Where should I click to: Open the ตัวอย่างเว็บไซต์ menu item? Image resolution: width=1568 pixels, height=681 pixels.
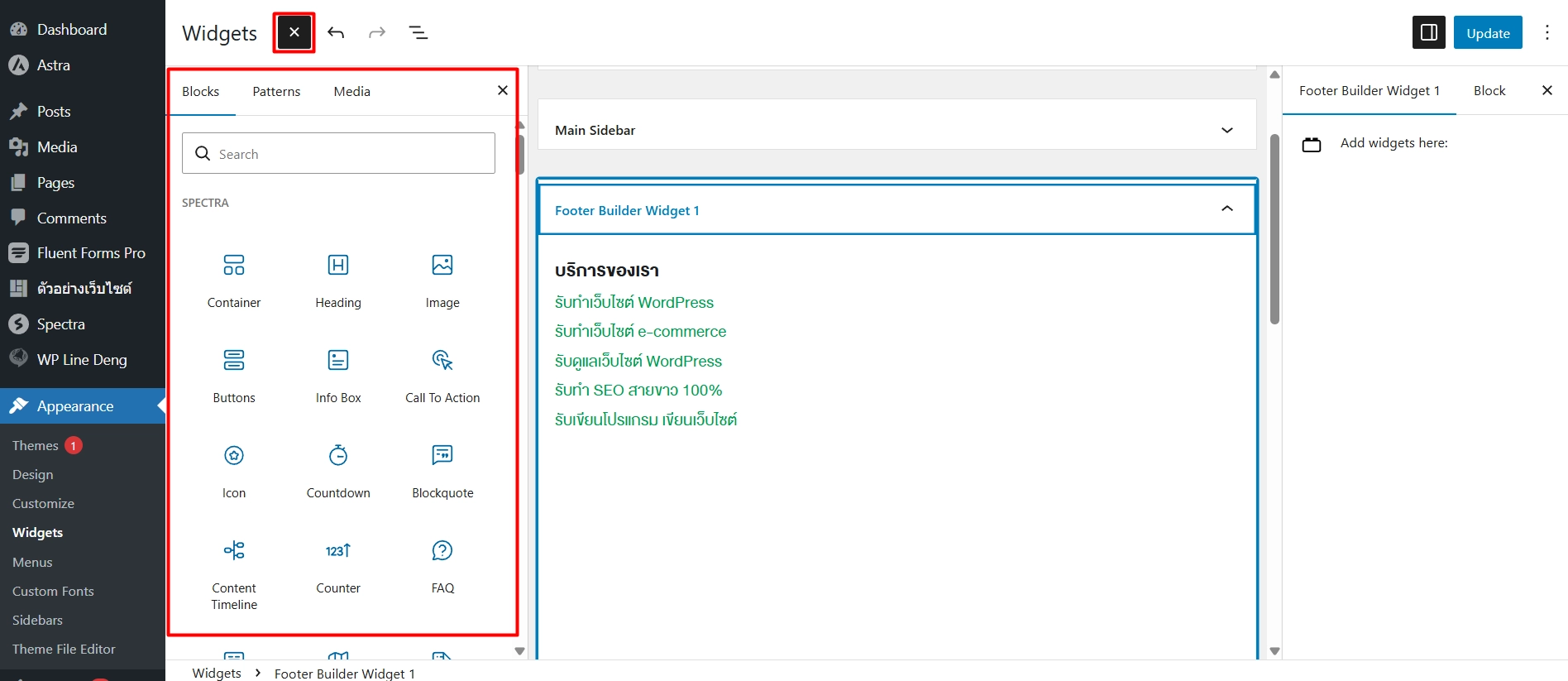point(83,289)
